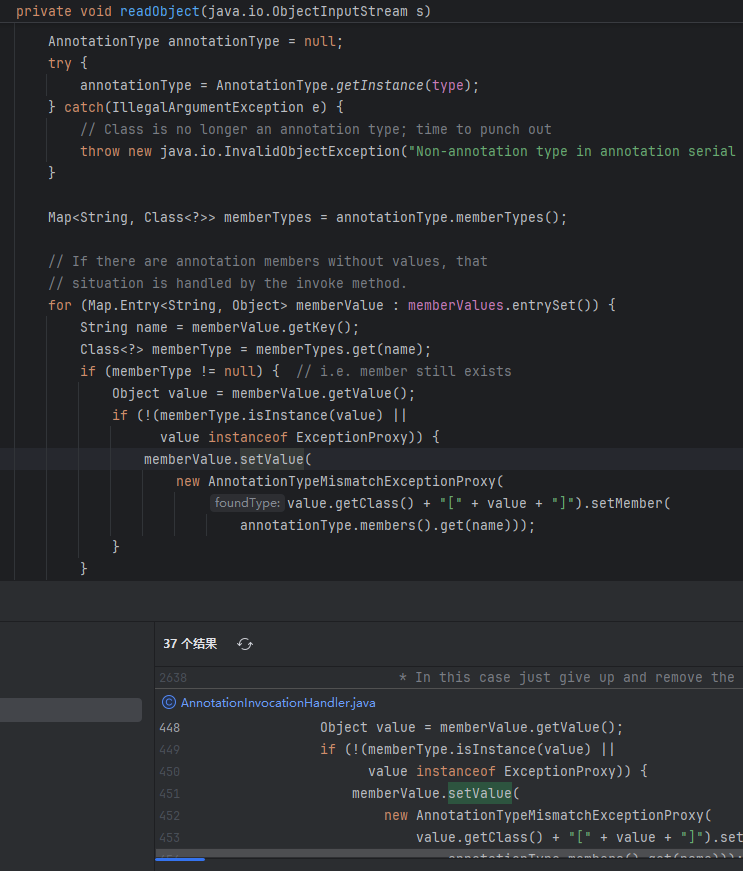The image size is (743, 871).
Task: Click line number 2638 in the preview
Action: pyautogui.click(x=172, y=678)
